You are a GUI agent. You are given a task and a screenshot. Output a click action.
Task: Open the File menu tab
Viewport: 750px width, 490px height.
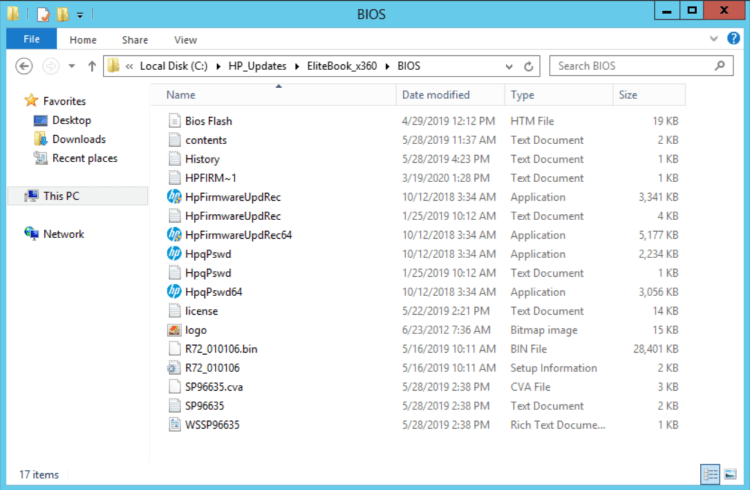click(32, 39)
